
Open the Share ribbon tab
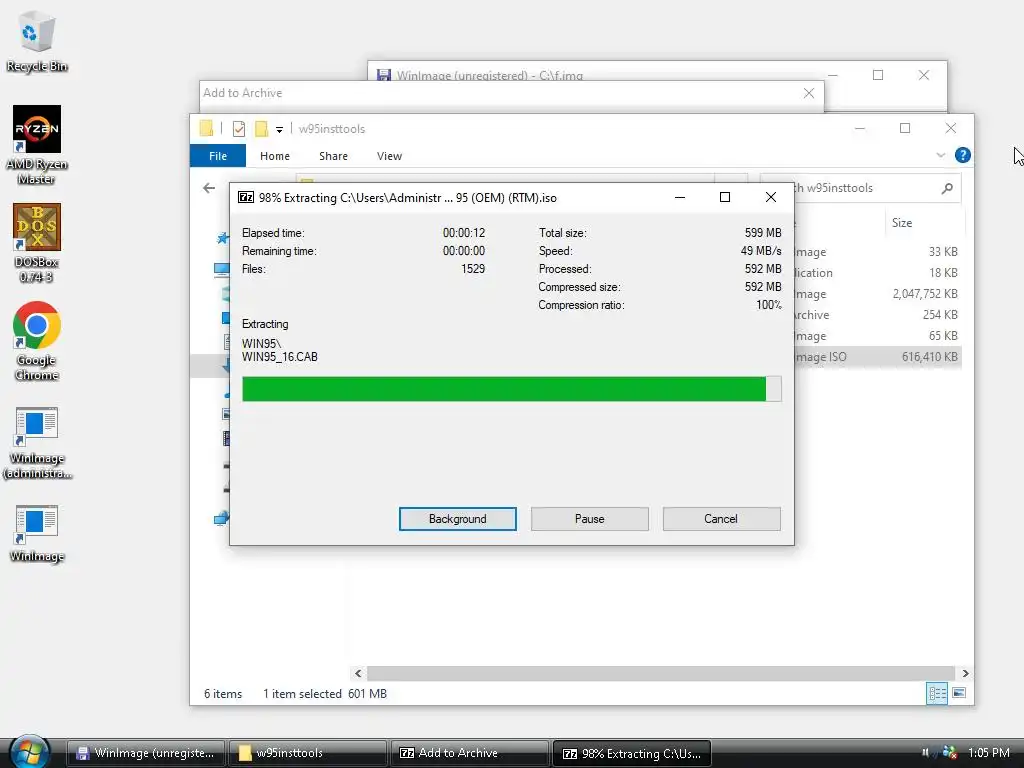(x=333, y=156)
